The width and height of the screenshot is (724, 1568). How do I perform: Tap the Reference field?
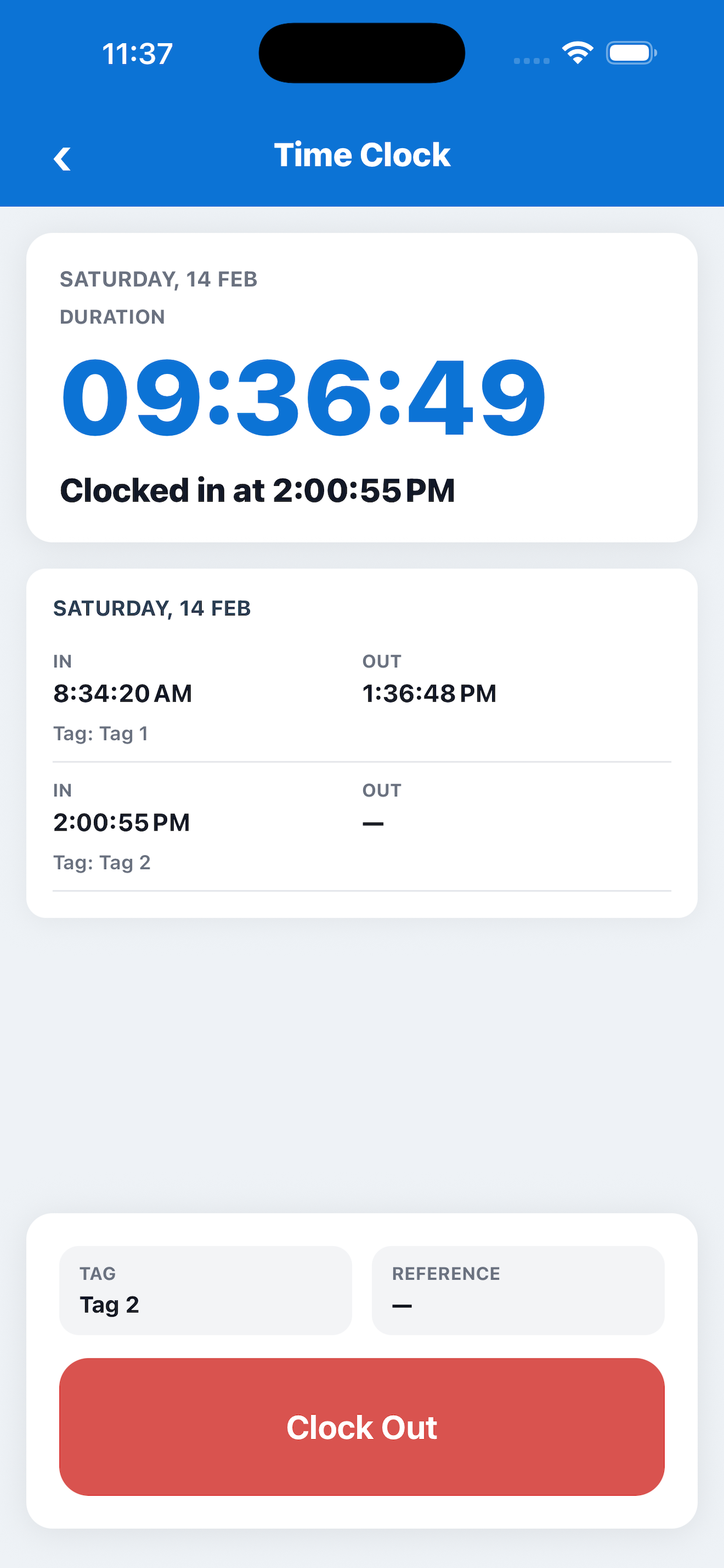pyautogui.click(x=518, y=1290)
